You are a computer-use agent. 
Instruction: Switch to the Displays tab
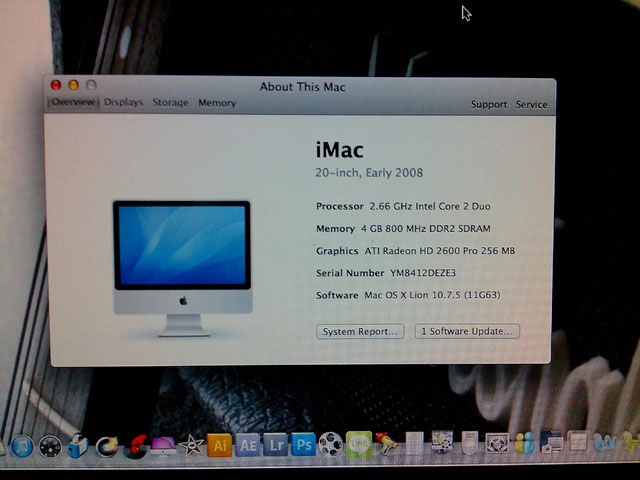[x=123, y=102]
